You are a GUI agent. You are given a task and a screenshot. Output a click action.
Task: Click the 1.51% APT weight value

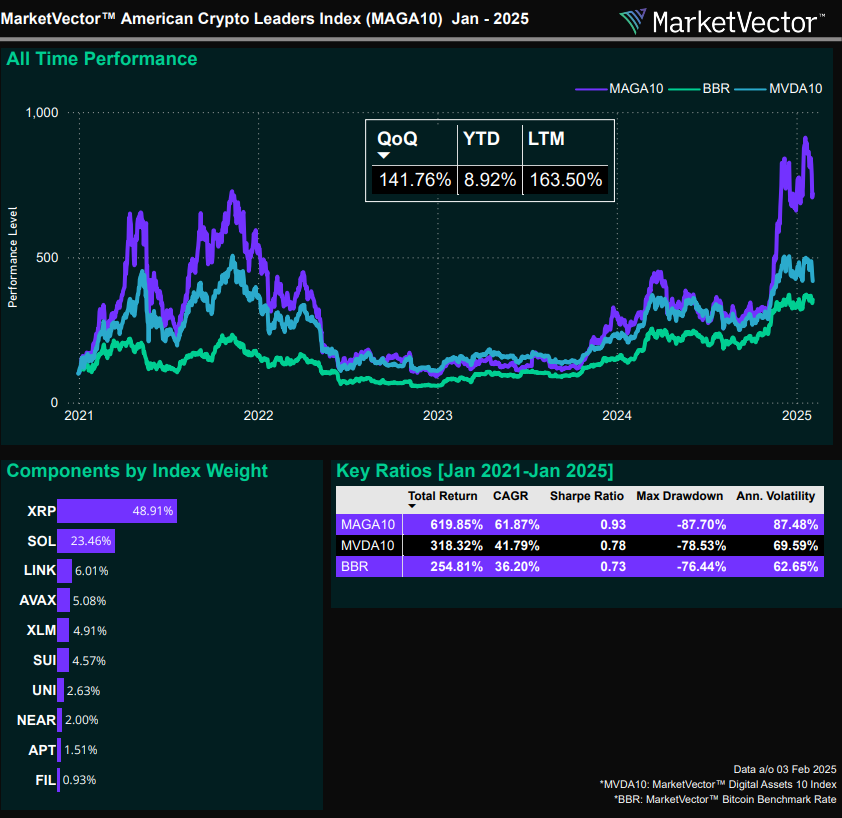81,750
